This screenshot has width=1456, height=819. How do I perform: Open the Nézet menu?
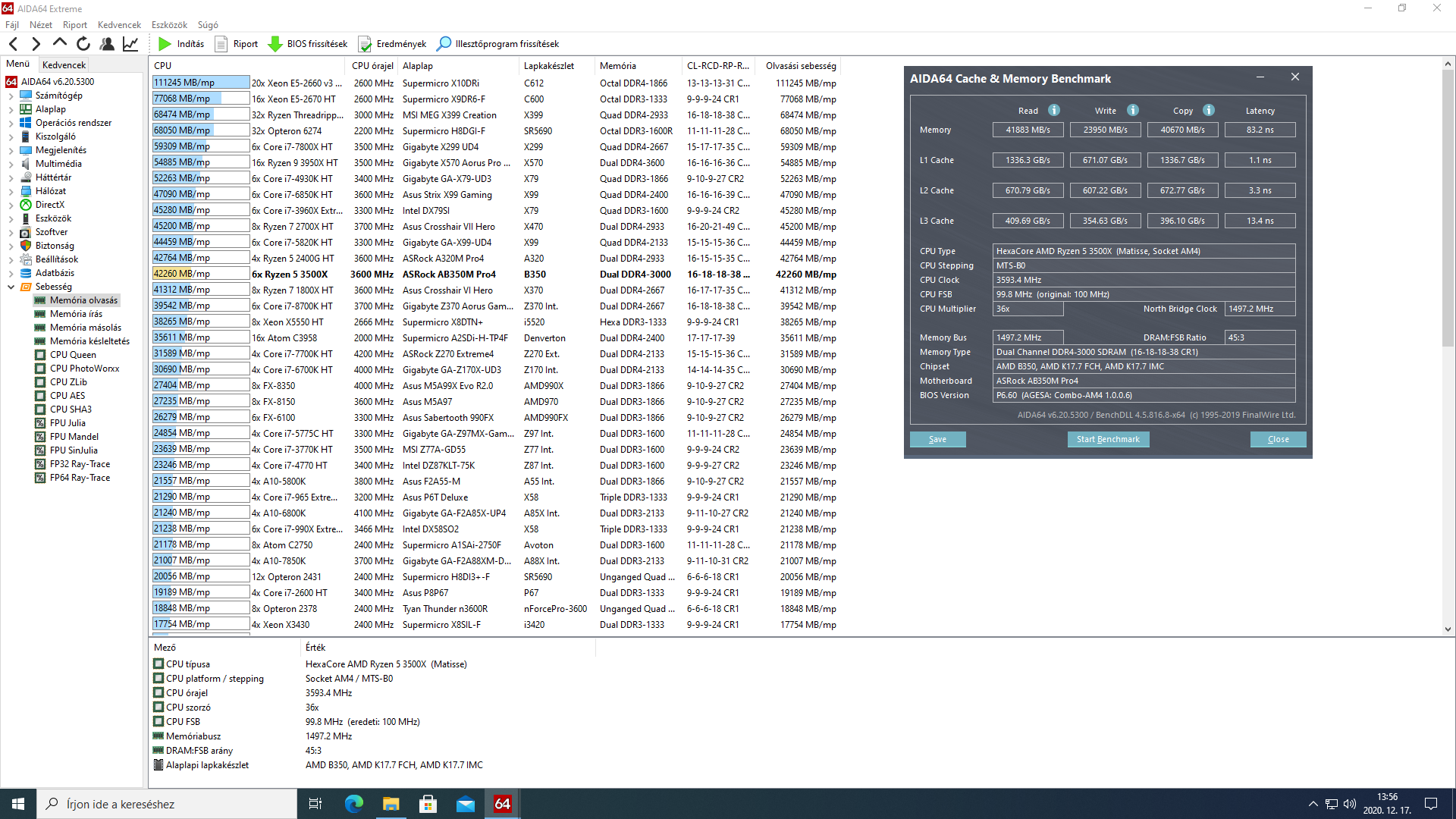(x=41, y=25)
